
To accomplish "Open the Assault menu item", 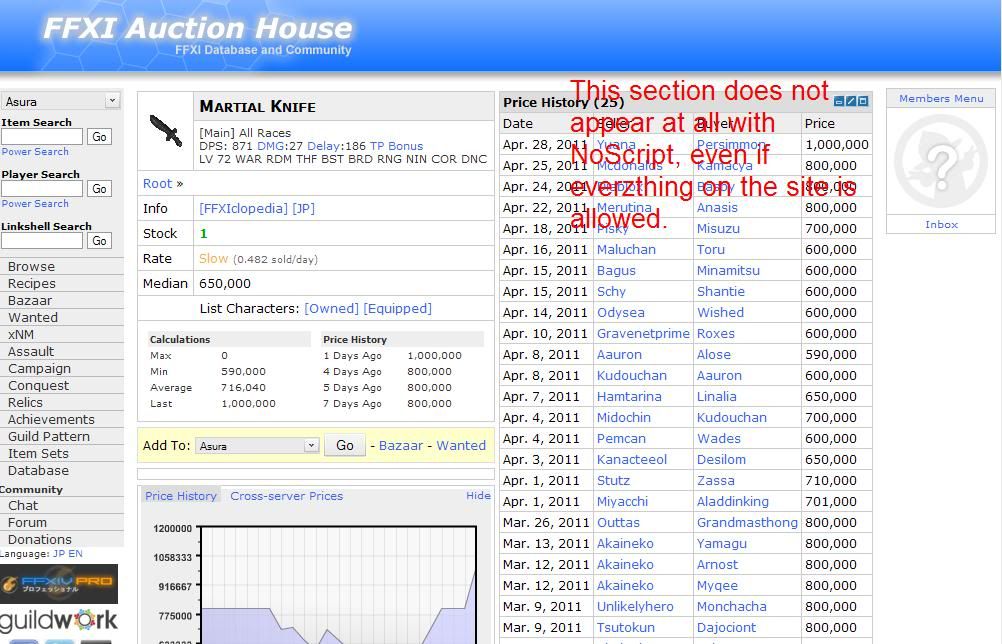I will [x=31, y=351].
